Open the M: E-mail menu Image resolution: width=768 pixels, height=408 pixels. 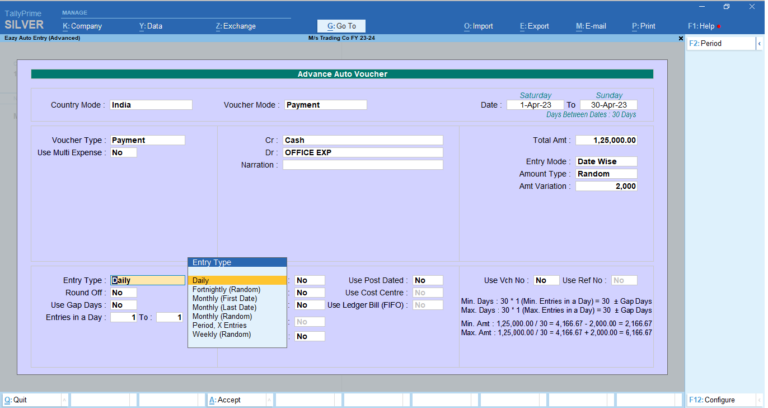coord(591,26)
